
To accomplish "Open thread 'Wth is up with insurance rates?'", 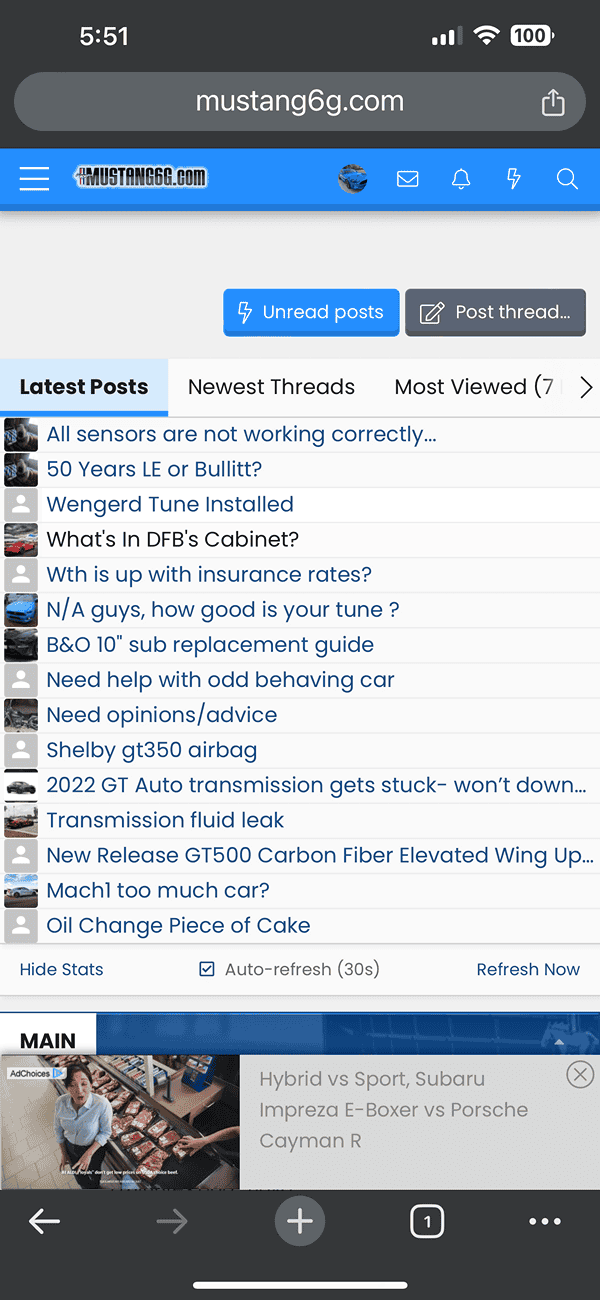I will click(x=209, y=575).
